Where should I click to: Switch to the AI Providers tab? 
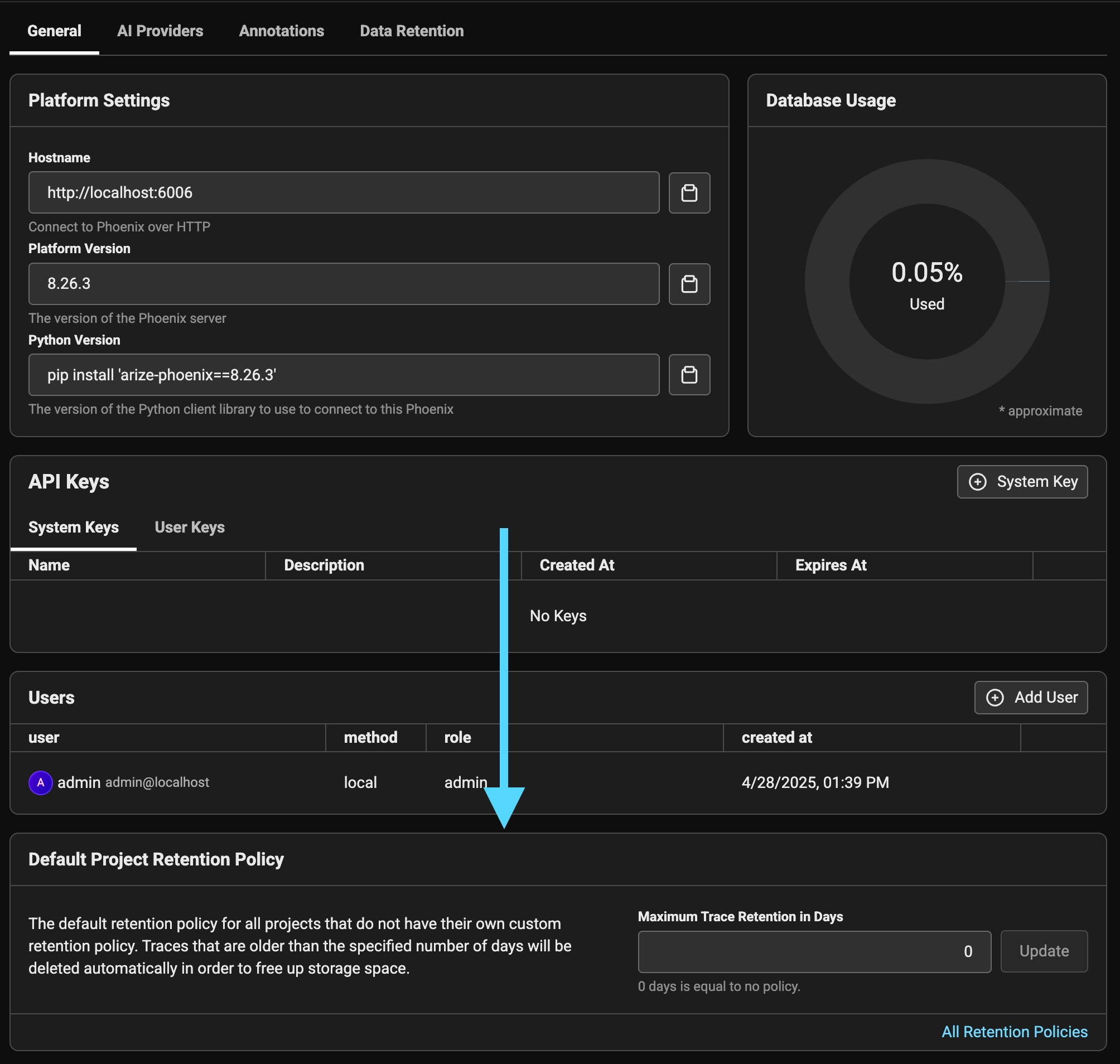[x=160, y=31]
